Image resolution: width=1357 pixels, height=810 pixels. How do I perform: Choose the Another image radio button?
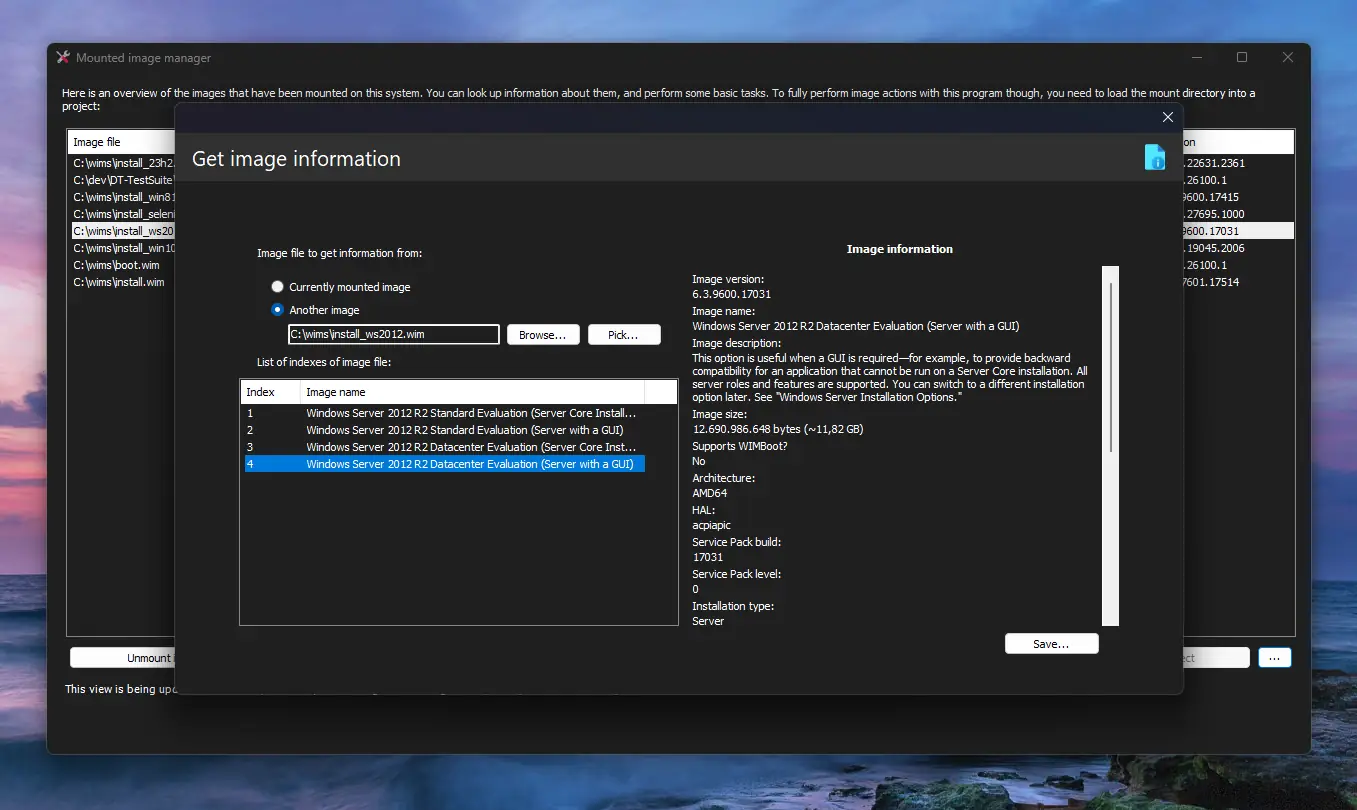278,310
